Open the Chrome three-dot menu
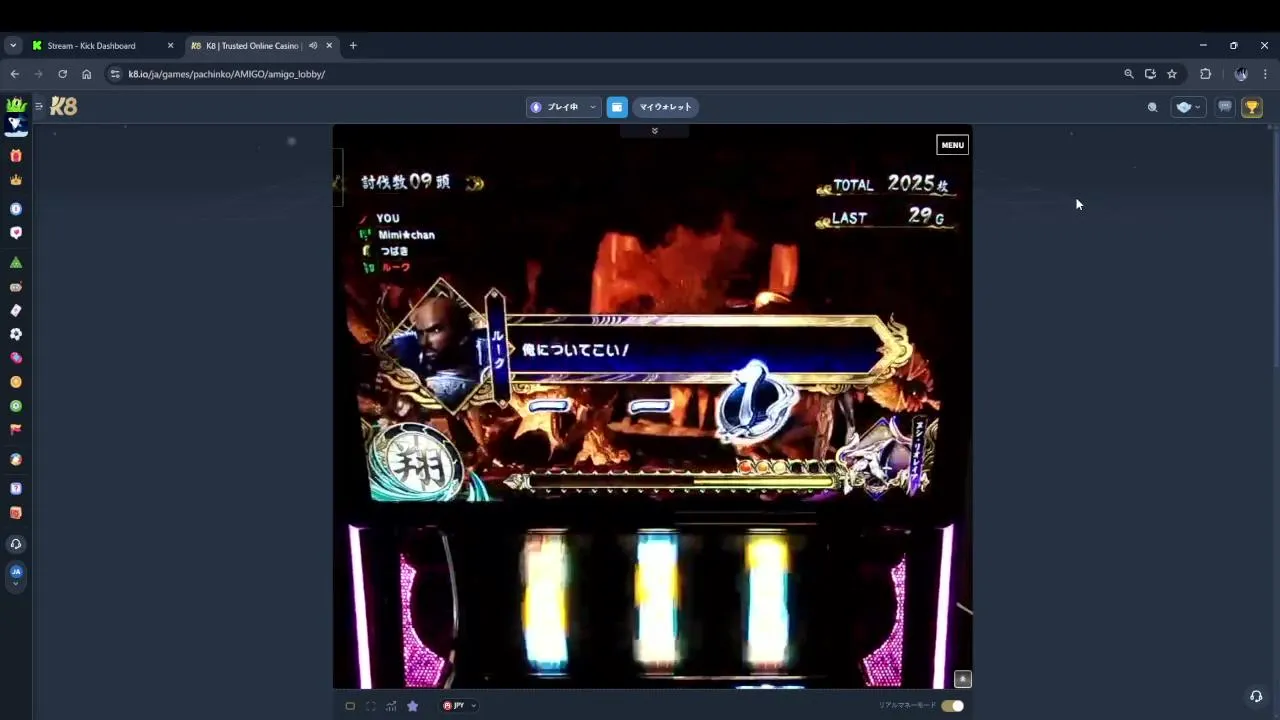Viewport: 1280px width, 720px height. point(1265,74)
